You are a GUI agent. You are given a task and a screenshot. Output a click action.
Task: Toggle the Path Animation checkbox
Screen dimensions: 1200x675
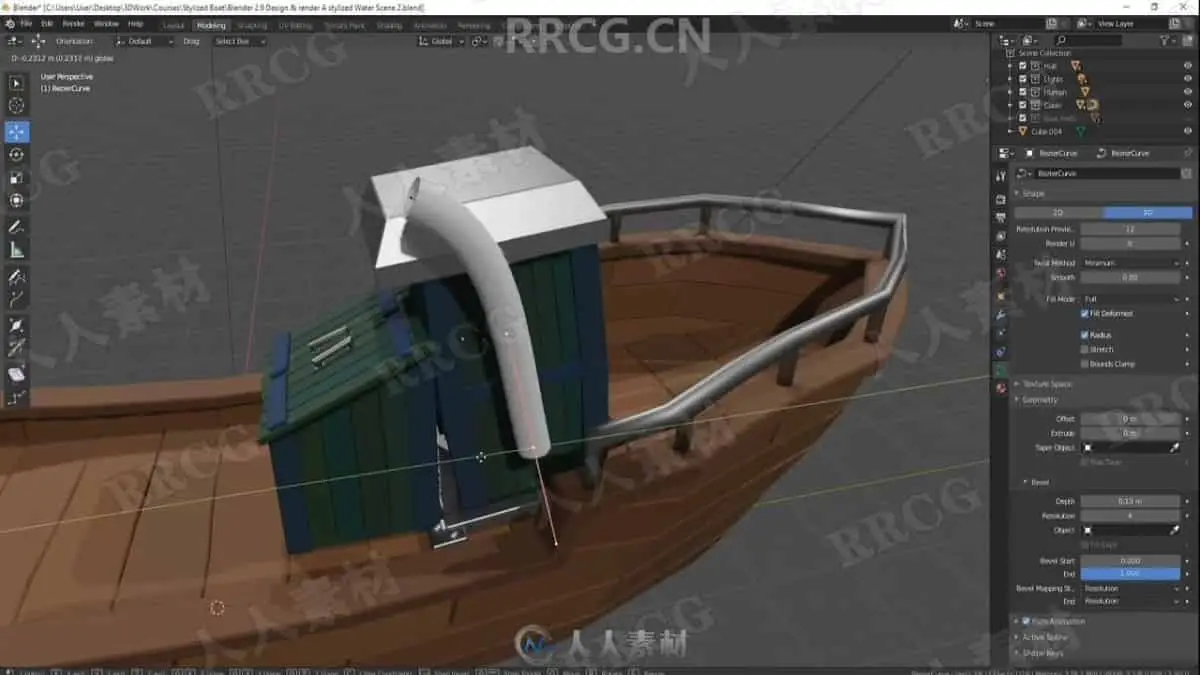tap(1026, 621)
